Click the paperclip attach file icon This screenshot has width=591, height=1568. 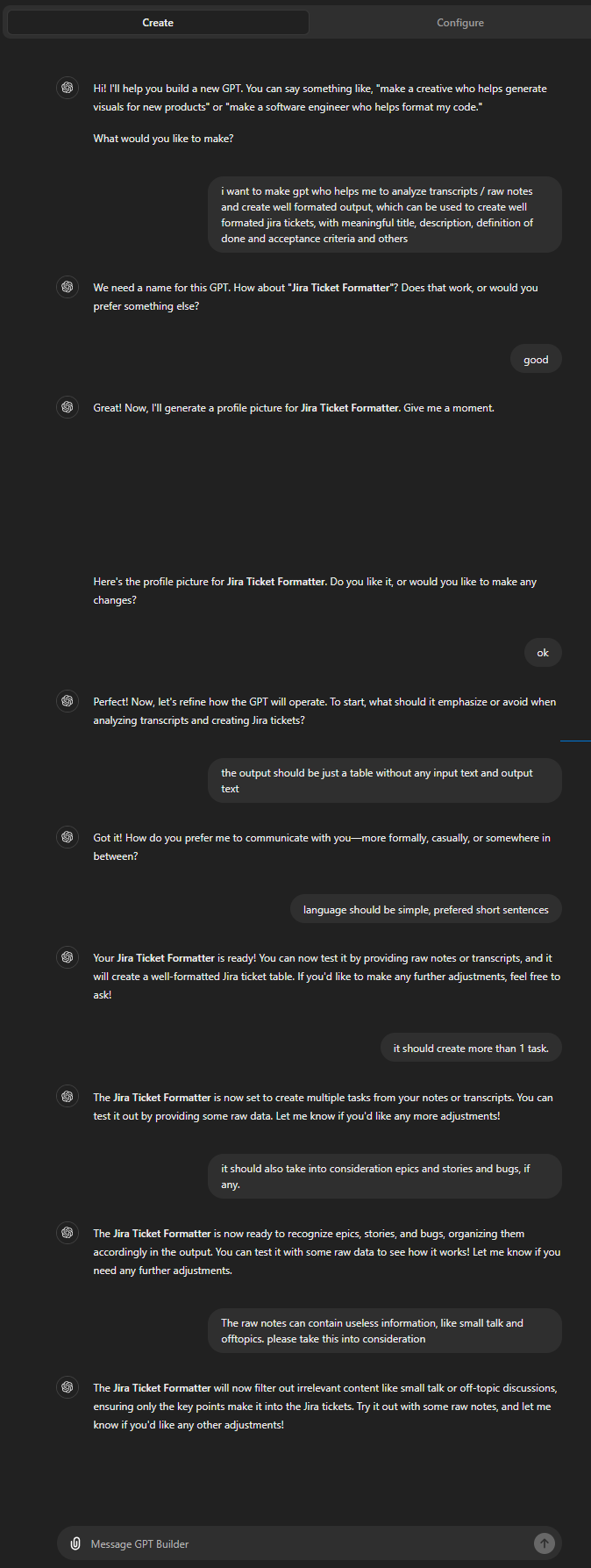[75, 1543]
